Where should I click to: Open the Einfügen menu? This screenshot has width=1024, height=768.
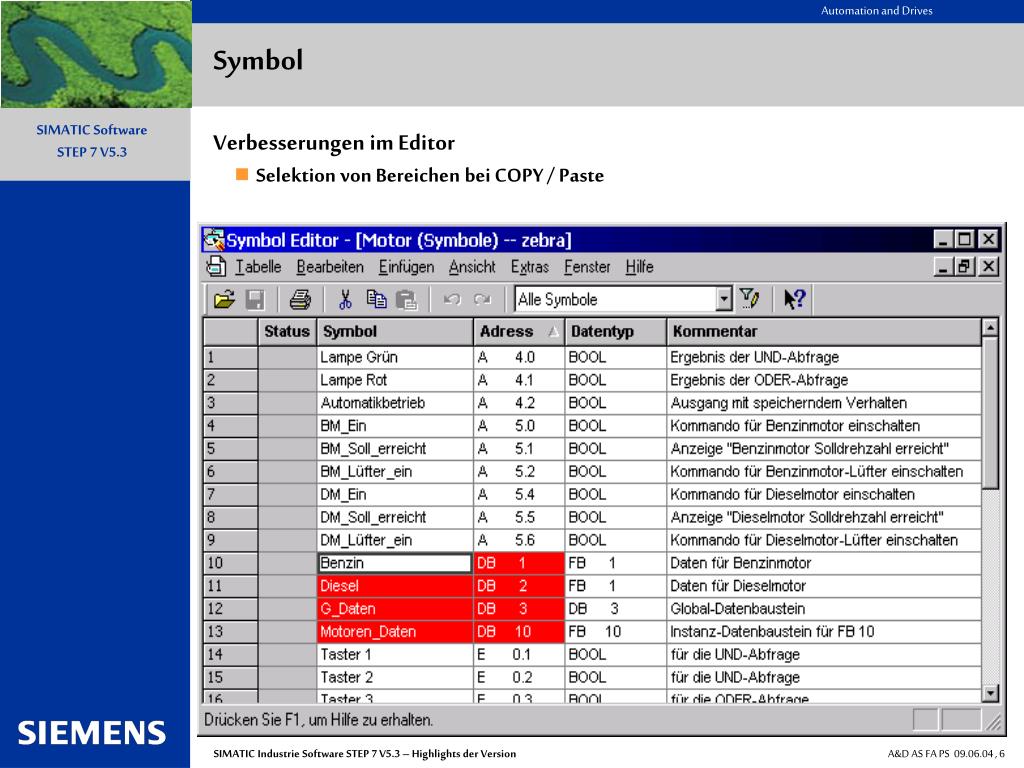(x=406, y=267)
